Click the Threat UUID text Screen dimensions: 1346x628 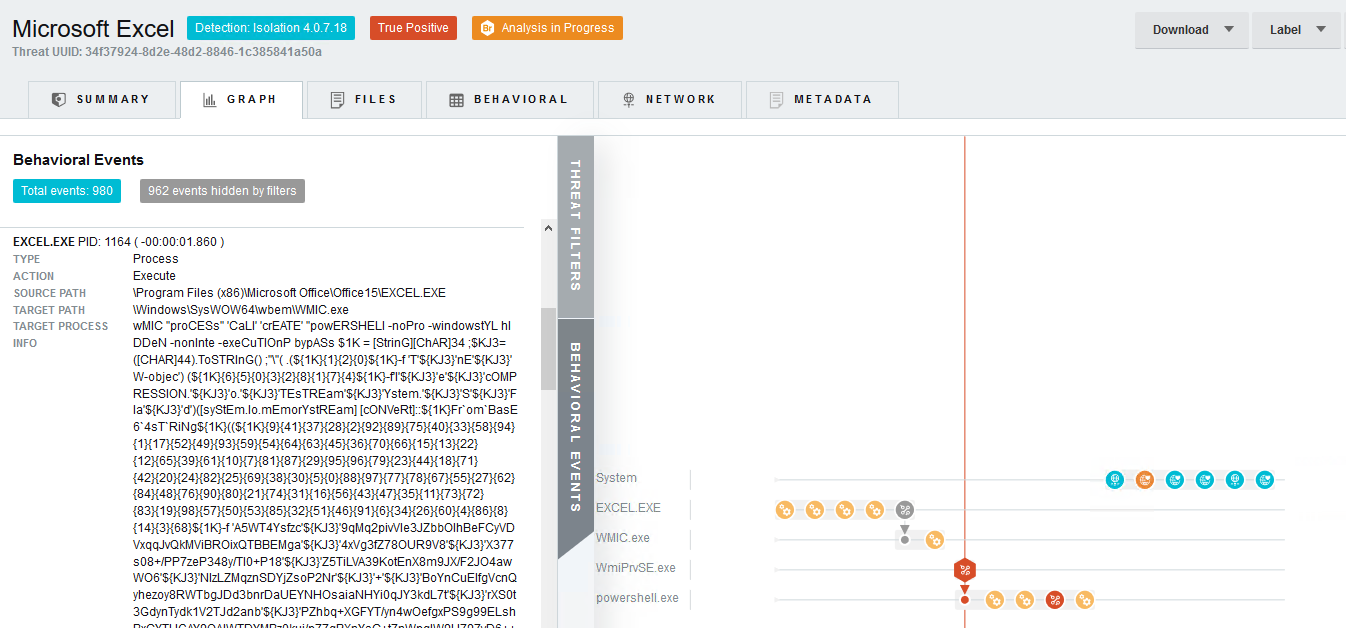point(167,51)
